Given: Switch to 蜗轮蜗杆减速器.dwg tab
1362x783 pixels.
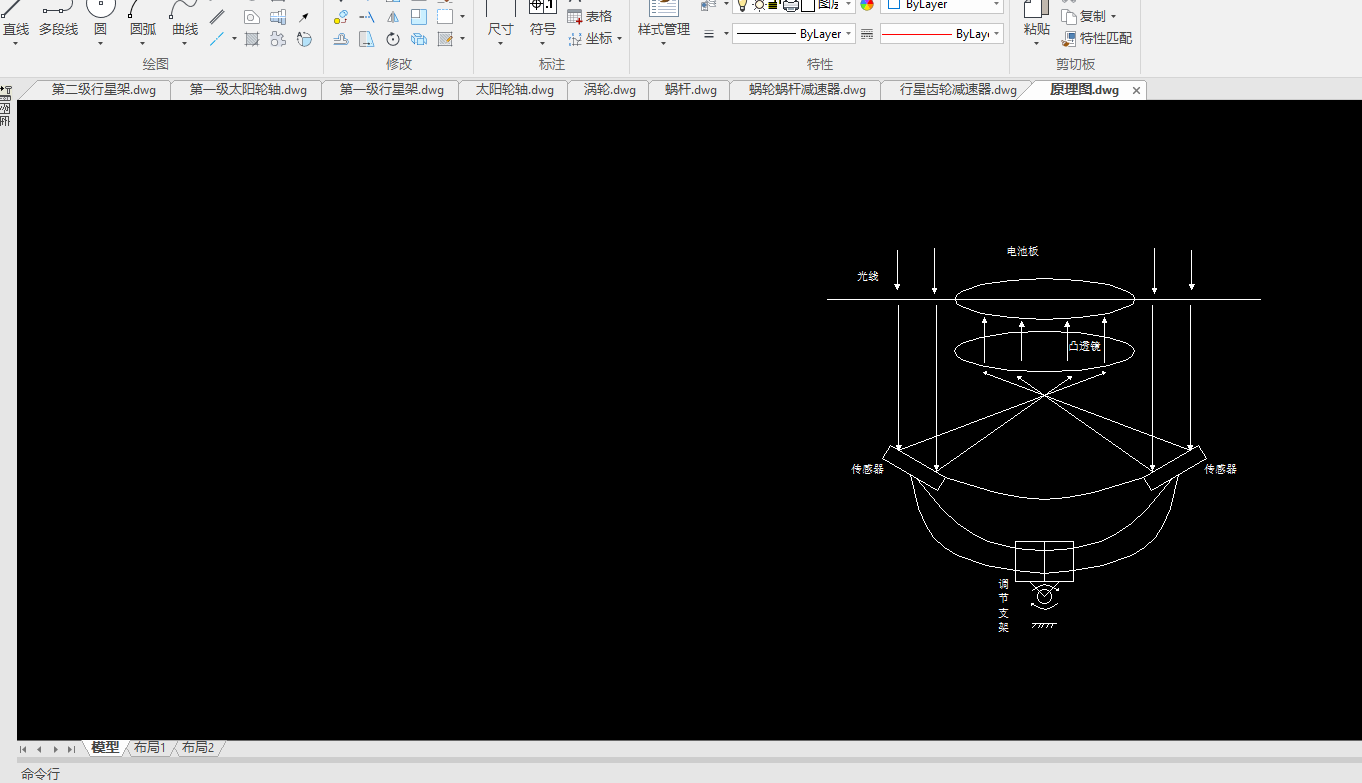Looking at the screenshot, I should point(806,90).
